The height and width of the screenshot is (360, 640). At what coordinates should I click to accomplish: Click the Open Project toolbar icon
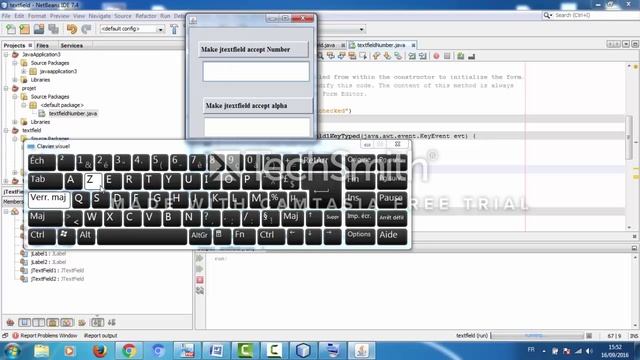[x=39, y=29]
